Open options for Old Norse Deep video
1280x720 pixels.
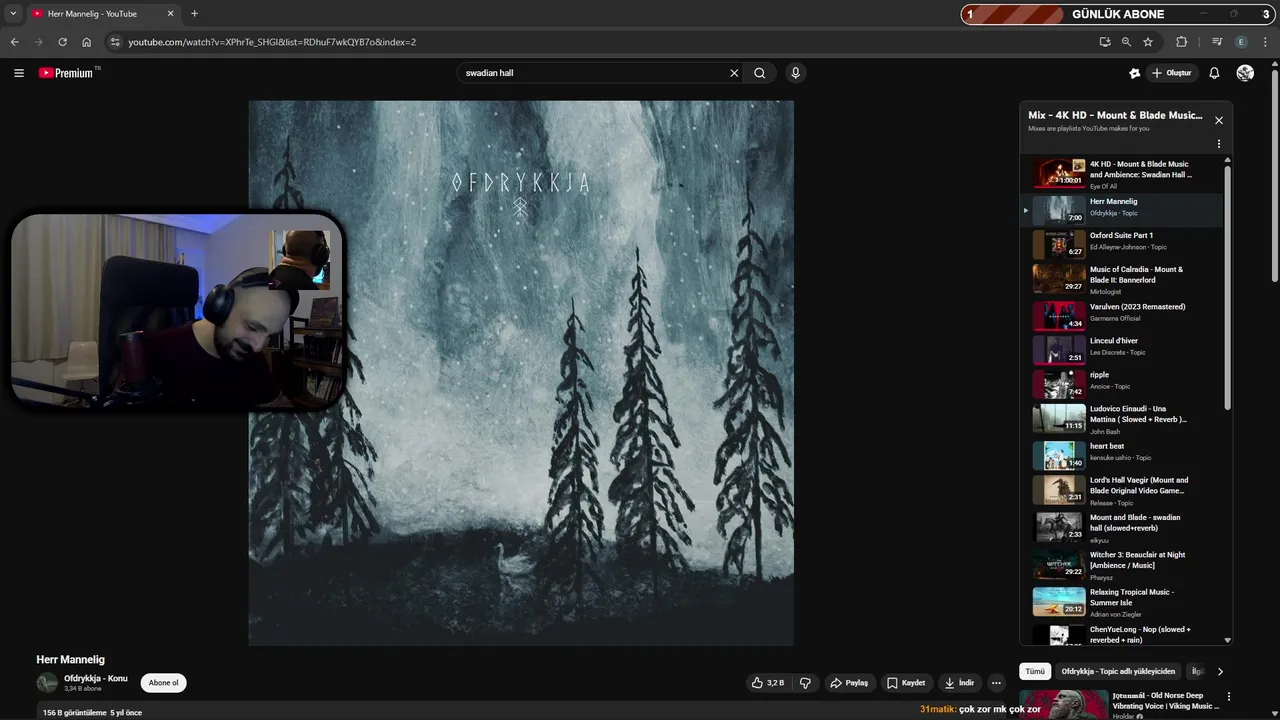(1229, 696)
